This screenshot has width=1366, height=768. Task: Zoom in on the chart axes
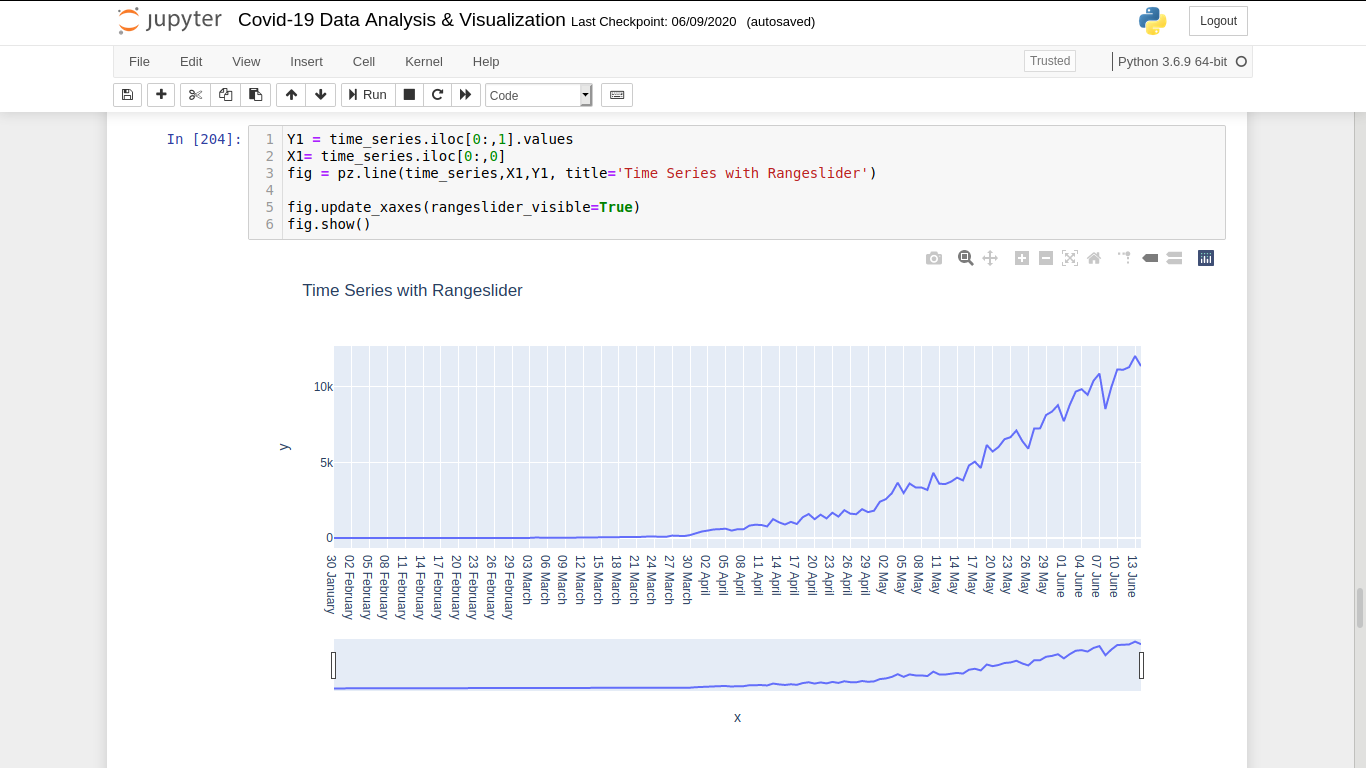point(1021,257)
